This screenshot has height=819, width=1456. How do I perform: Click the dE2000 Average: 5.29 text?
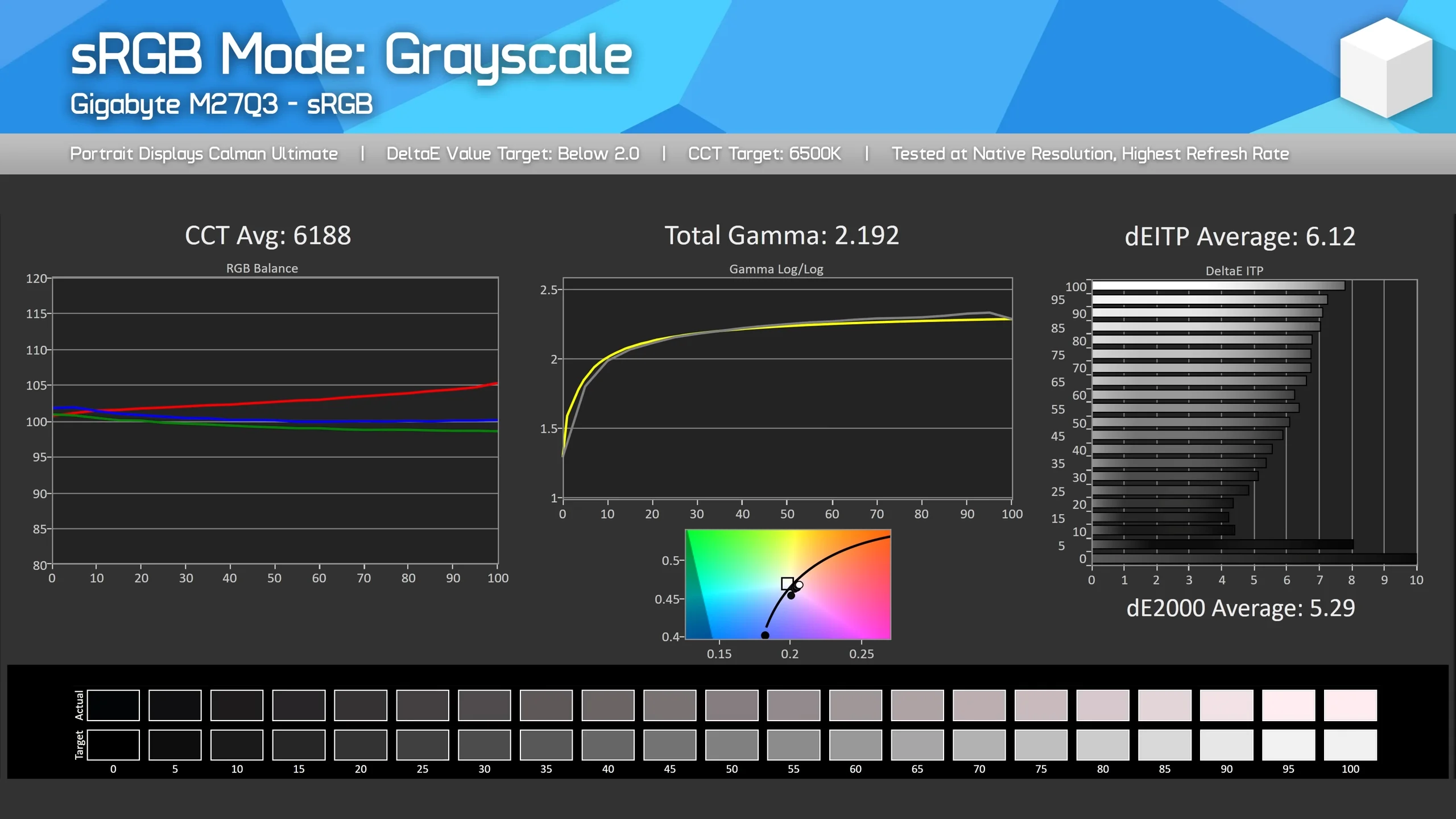pyautogui.click(x=1240, y=609)
